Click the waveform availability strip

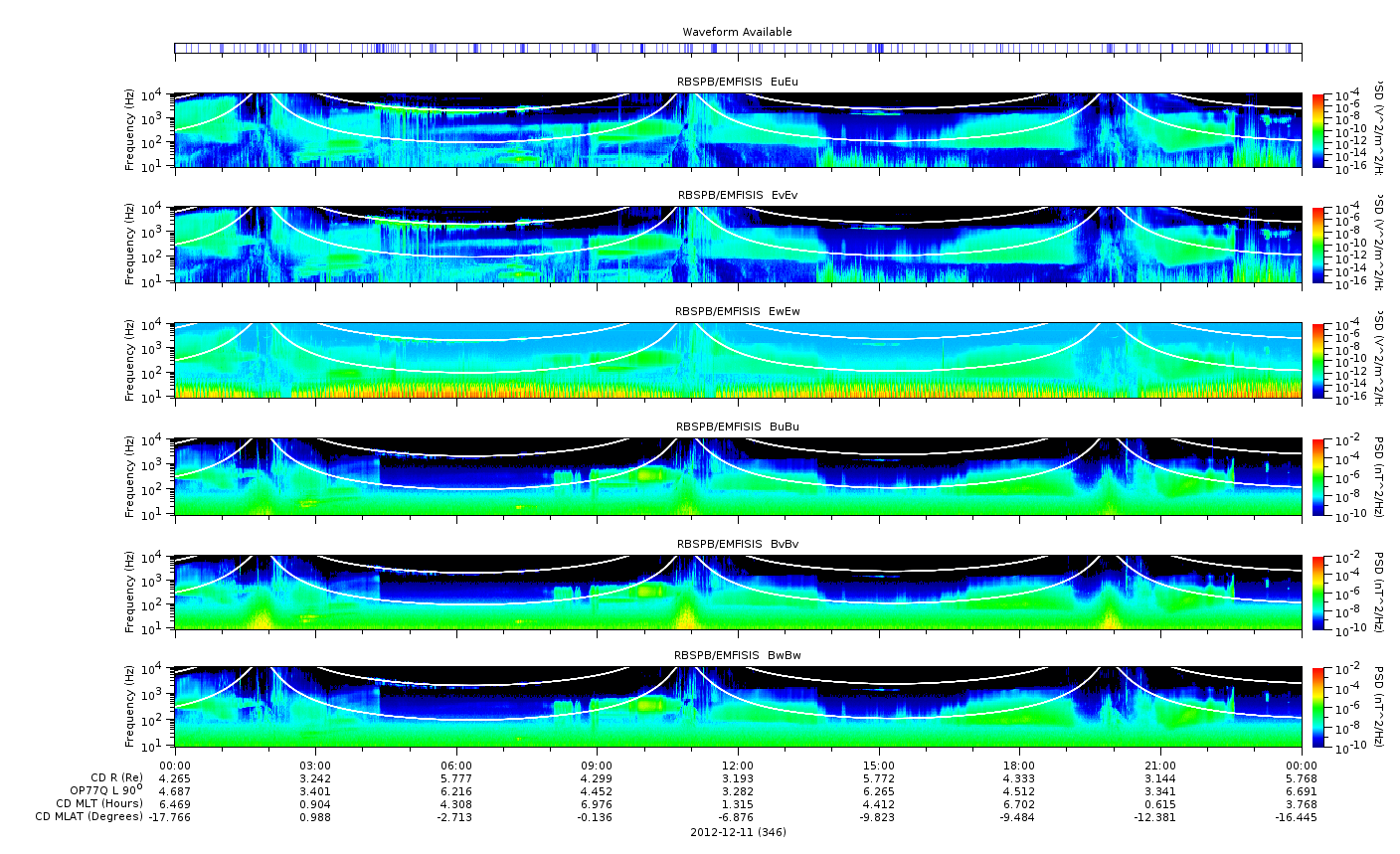[x=738, y=48]
